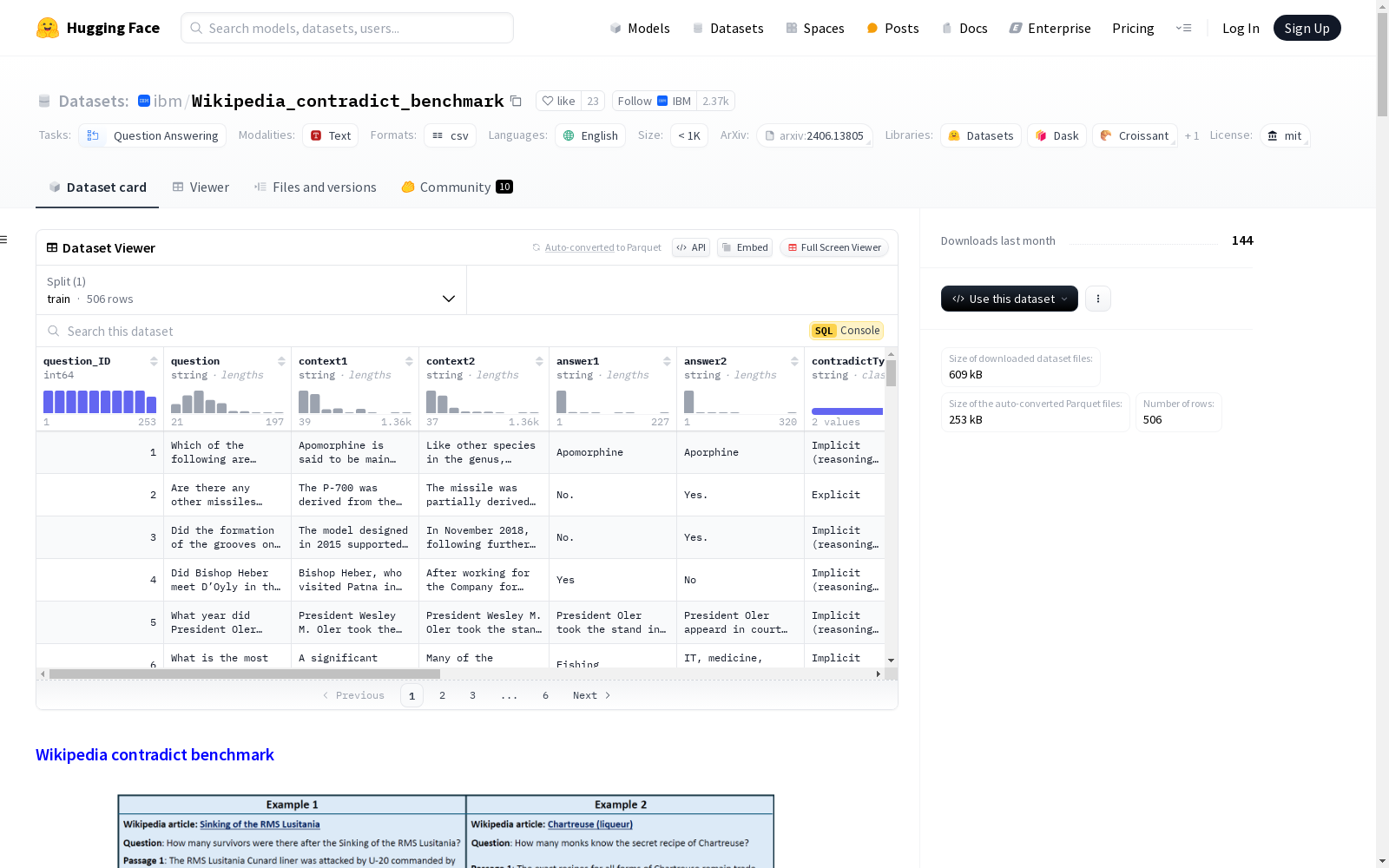1389x868 pixels.
Task: Click the context1 lengths histogram
Action: [x=355, y=401]
